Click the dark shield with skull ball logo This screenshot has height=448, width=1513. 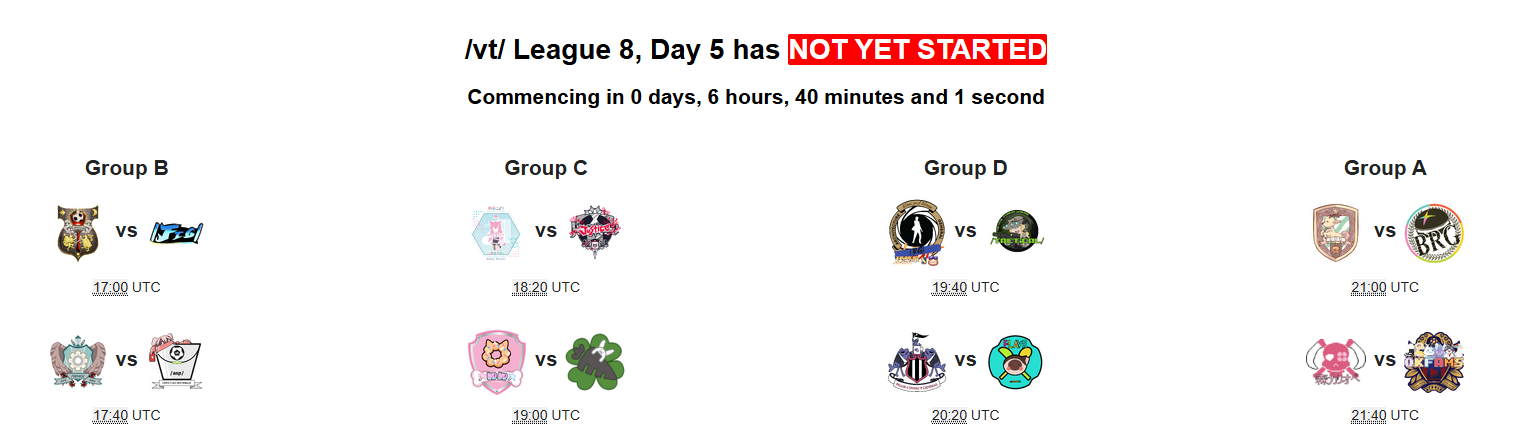78,233
